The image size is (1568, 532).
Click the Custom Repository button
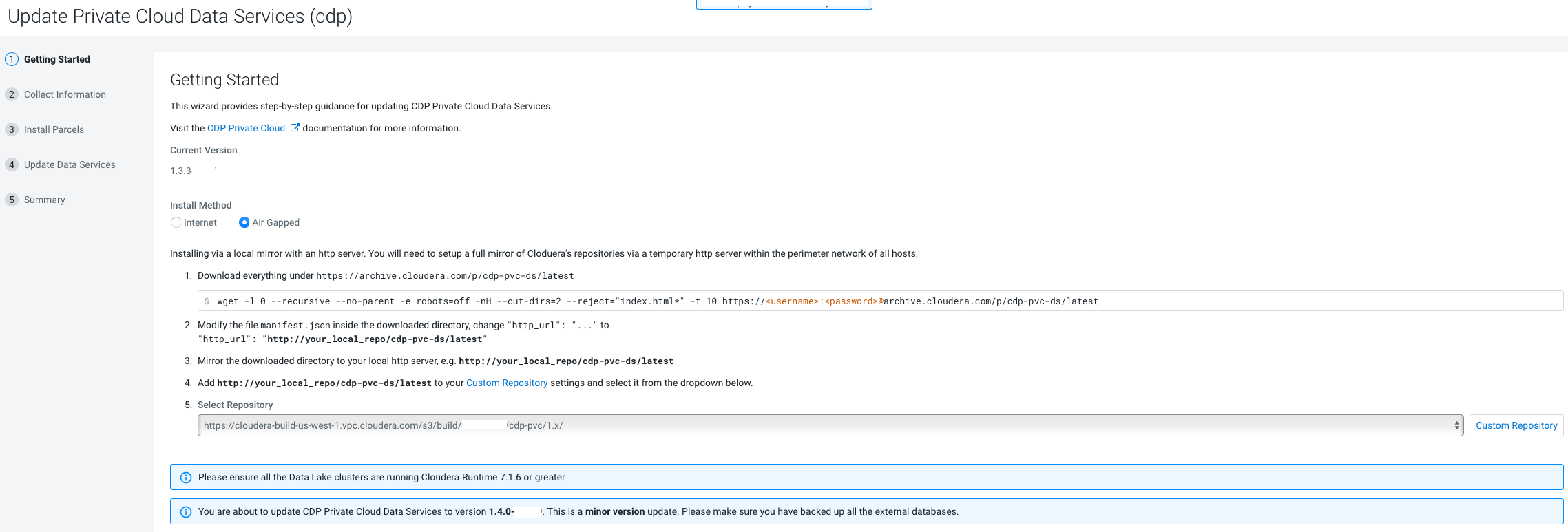pyautogui.click(x=1516, y=425)
